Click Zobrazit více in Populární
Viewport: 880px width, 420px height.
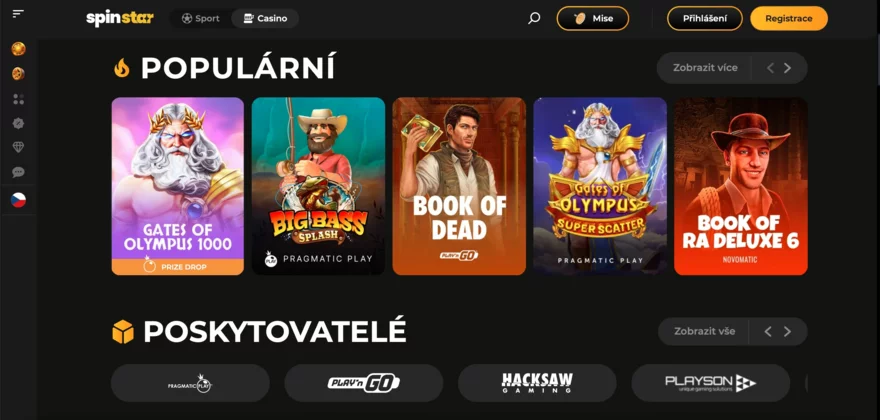(705, 68)
